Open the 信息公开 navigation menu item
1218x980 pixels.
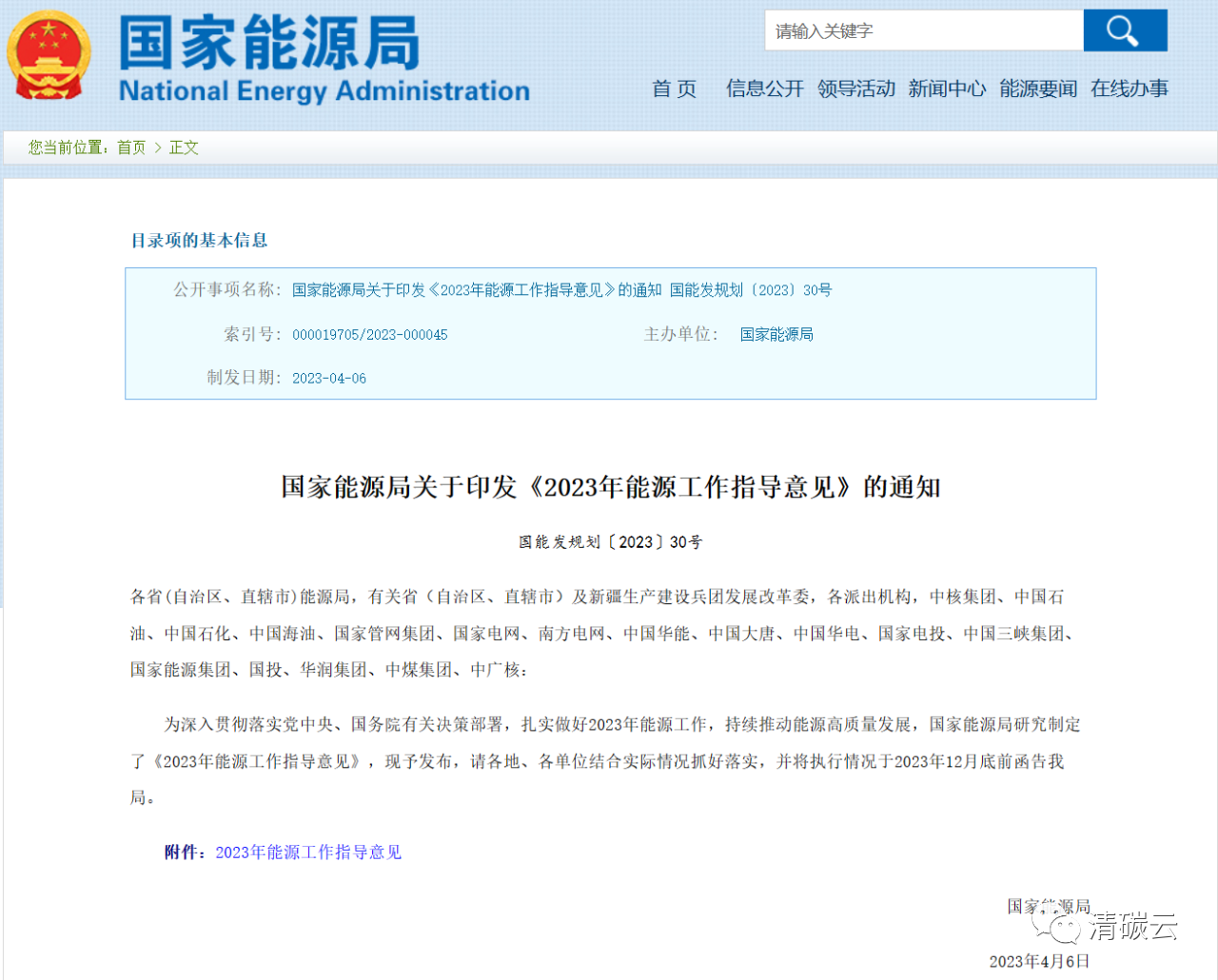click(764, 89)
